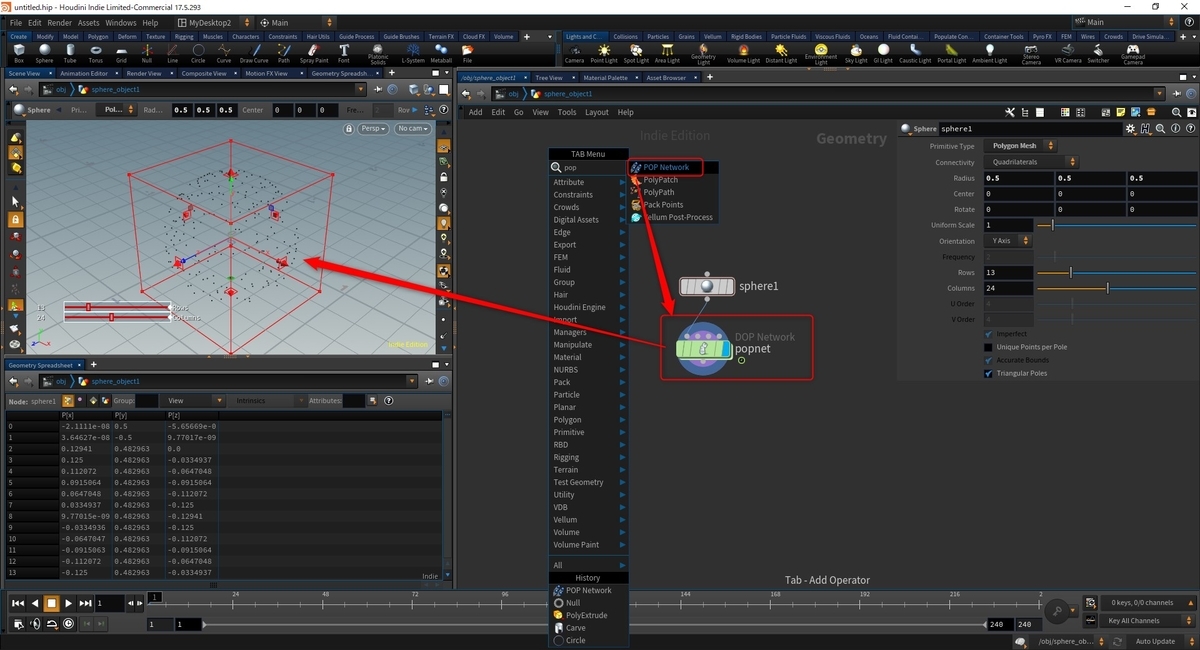Add a Sky Light from the lights shelf
Image resolution: width=1200 pixels, height=650 pixels.
(x=857, y=52)
